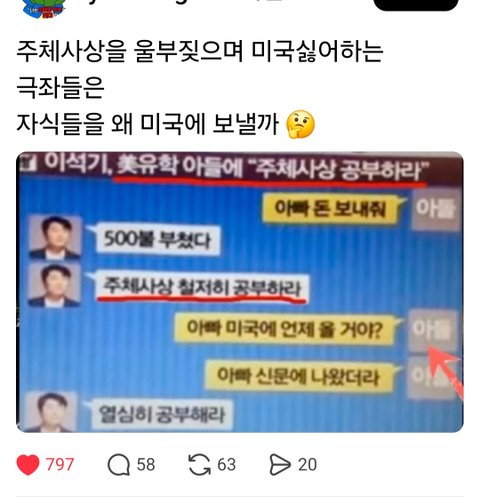Open comments via the speech bubble icon
The height and width of the screenshot is (497, 480).
point(119,465)
